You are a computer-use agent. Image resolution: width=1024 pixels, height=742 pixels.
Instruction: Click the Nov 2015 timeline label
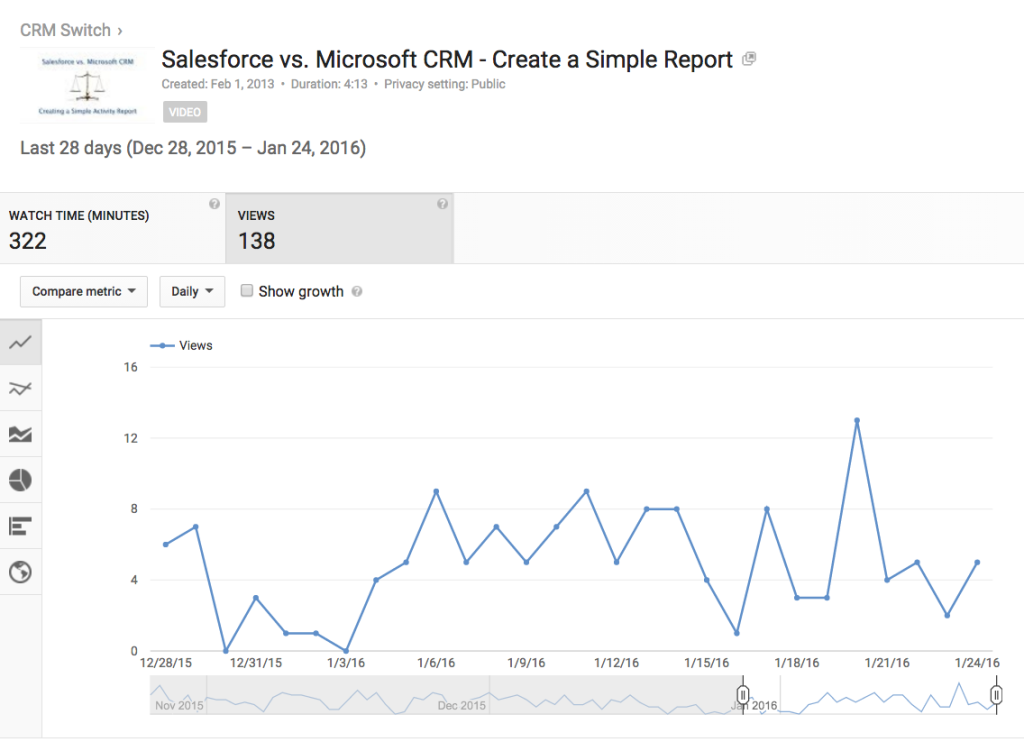(179, 705)
